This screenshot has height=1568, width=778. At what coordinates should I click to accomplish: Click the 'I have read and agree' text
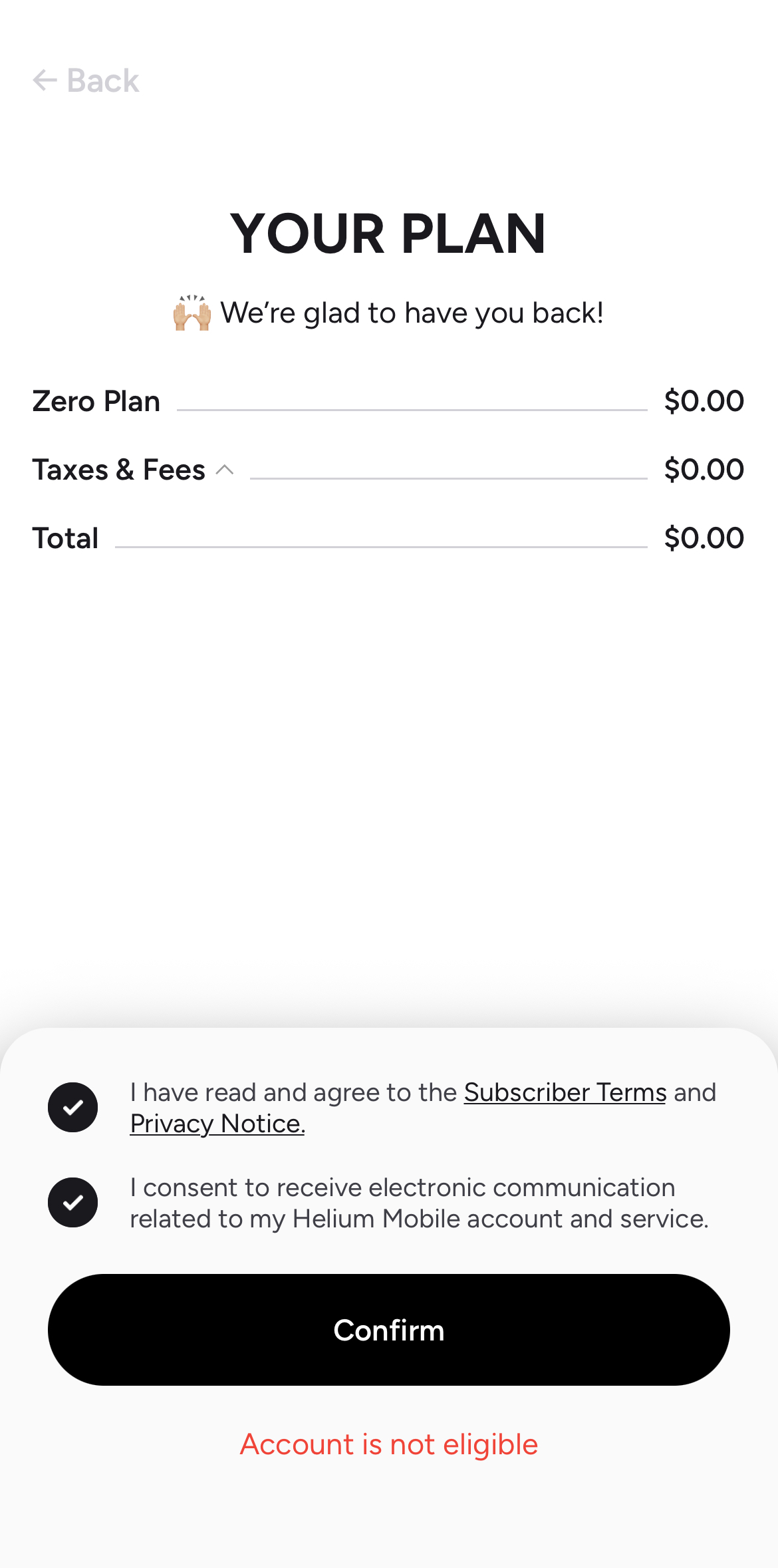[x=293, y=1093]
